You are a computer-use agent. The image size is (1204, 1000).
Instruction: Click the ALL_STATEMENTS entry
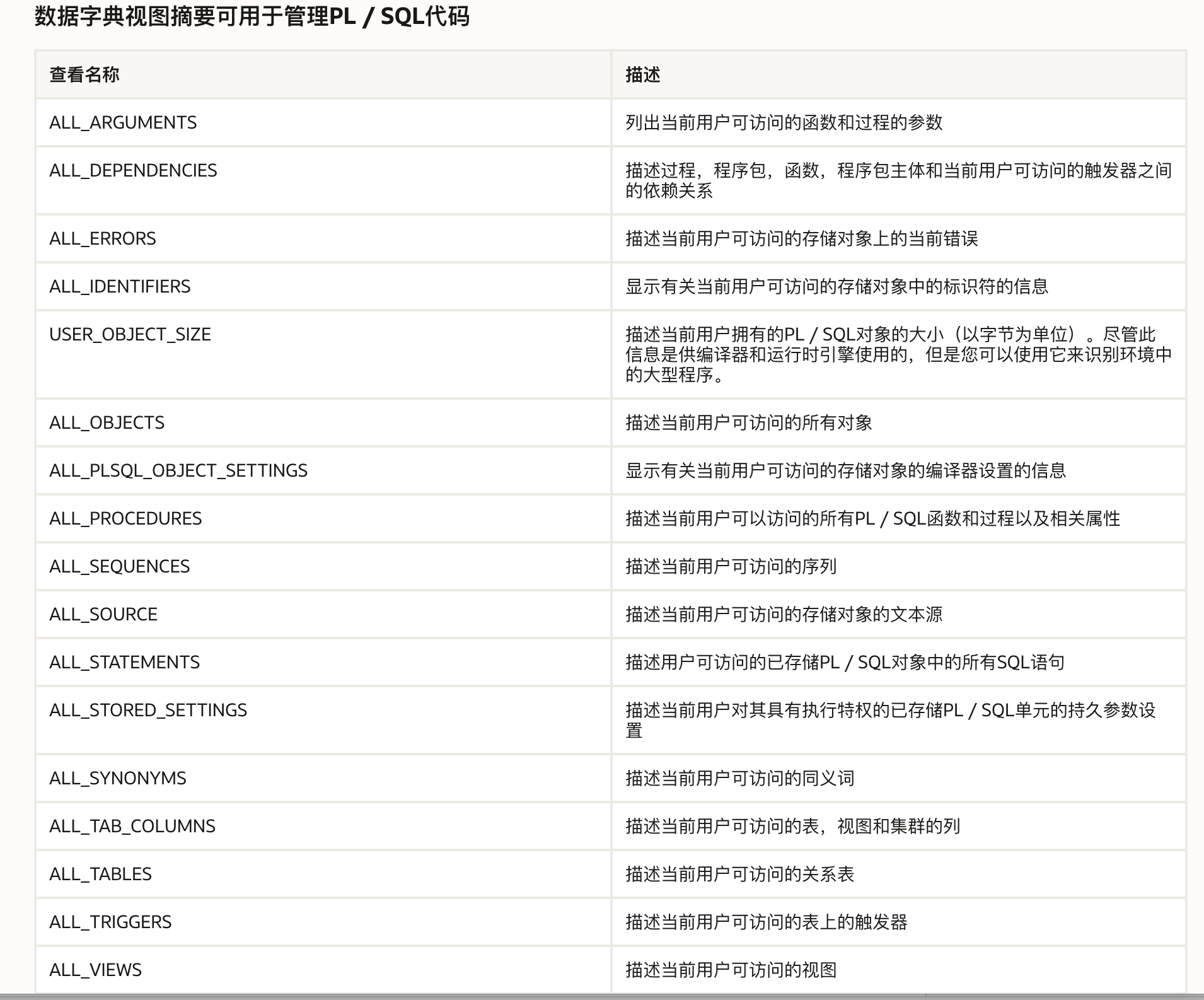(124, 662)
